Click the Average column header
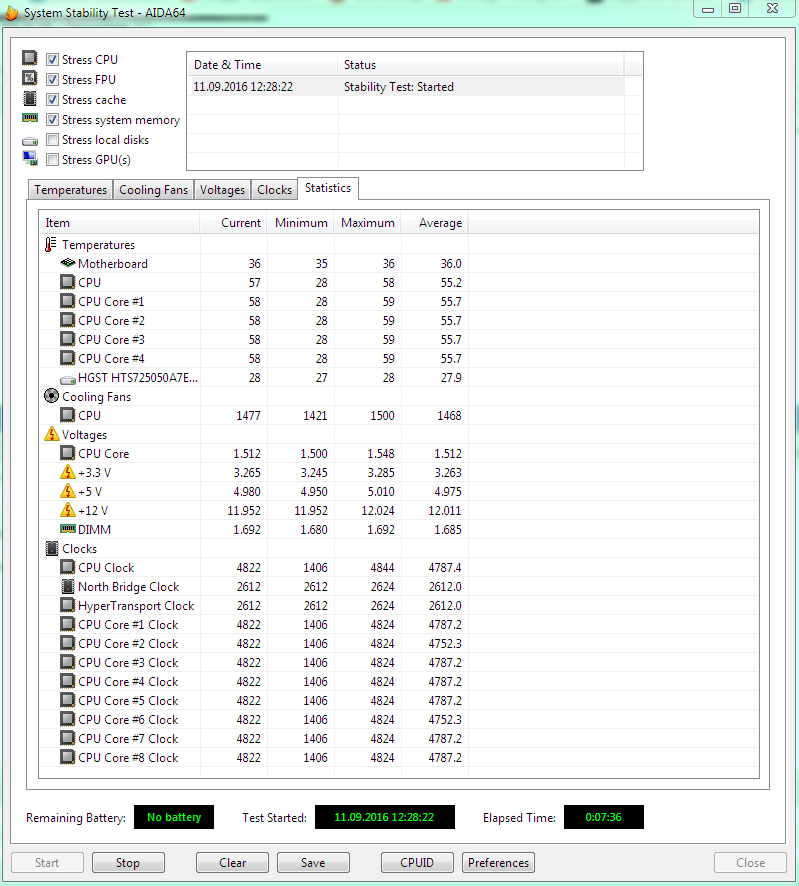Image resolution: width=799 pixels, height=886 pixels. pyautogui.click(x=435, y=223)
